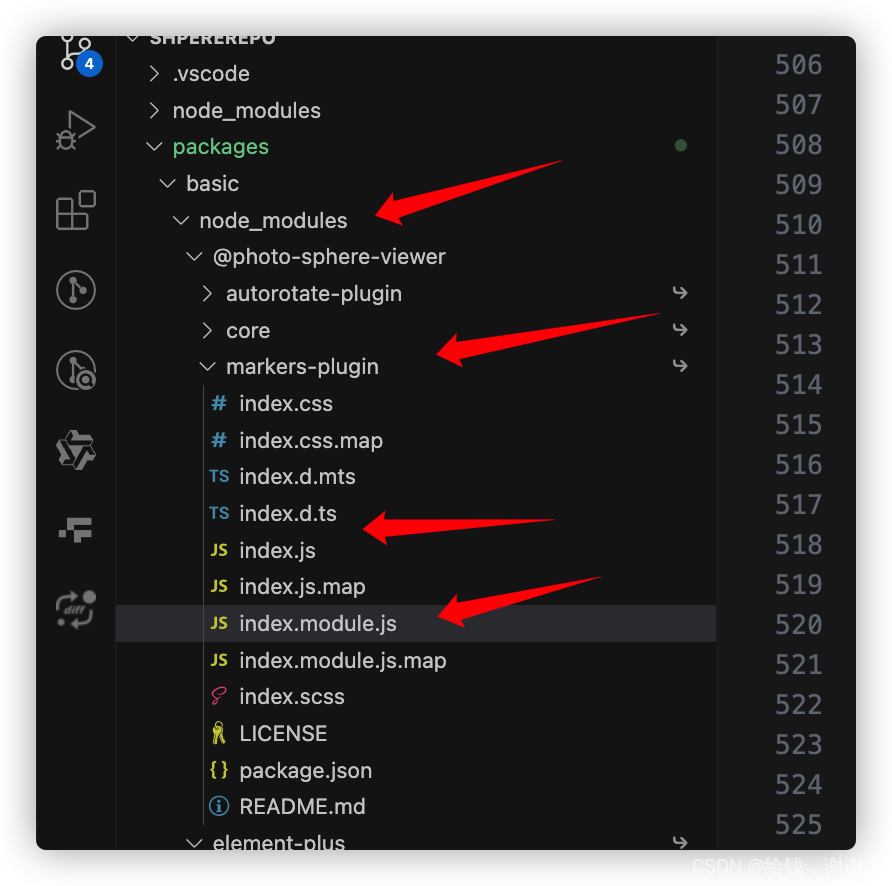Click the diff compare sidebar icon
The height and width of the screenshot is (886, 892).
76,609
